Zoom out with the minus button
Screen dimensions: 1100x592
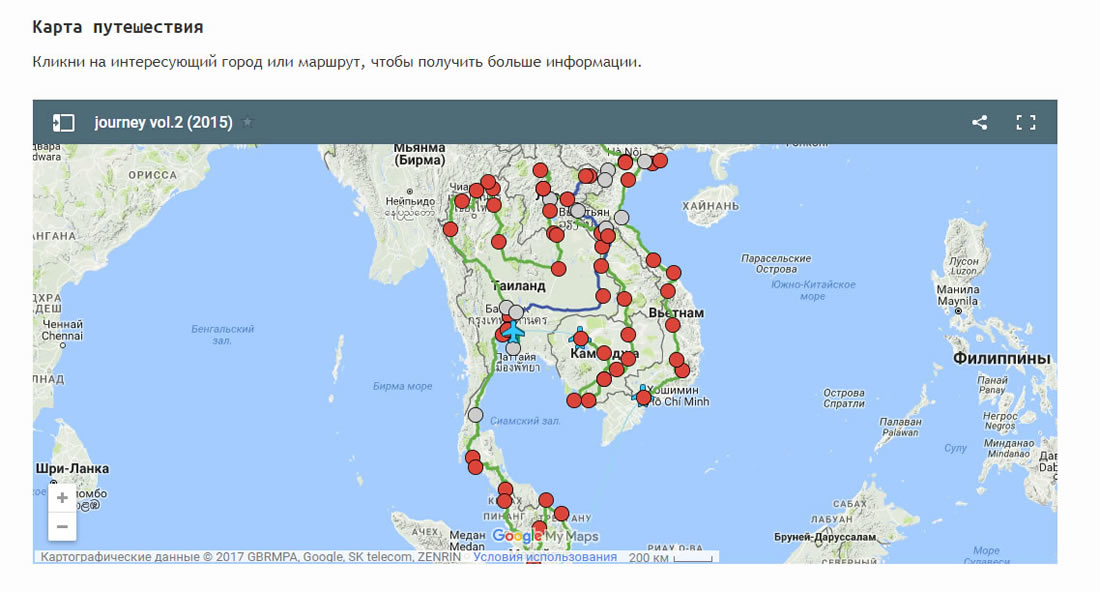pyautogui.click(x=62, y=526)
